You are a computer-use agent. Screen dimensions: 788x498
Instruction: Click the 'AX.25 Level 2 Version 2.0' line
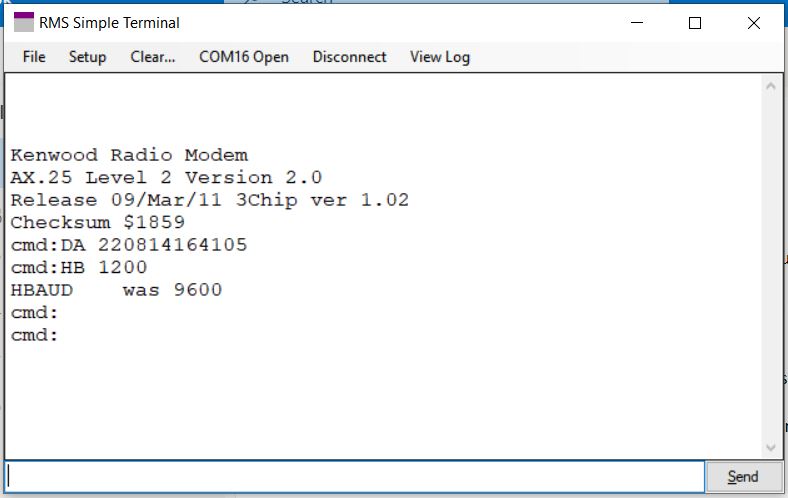point(166,177)
